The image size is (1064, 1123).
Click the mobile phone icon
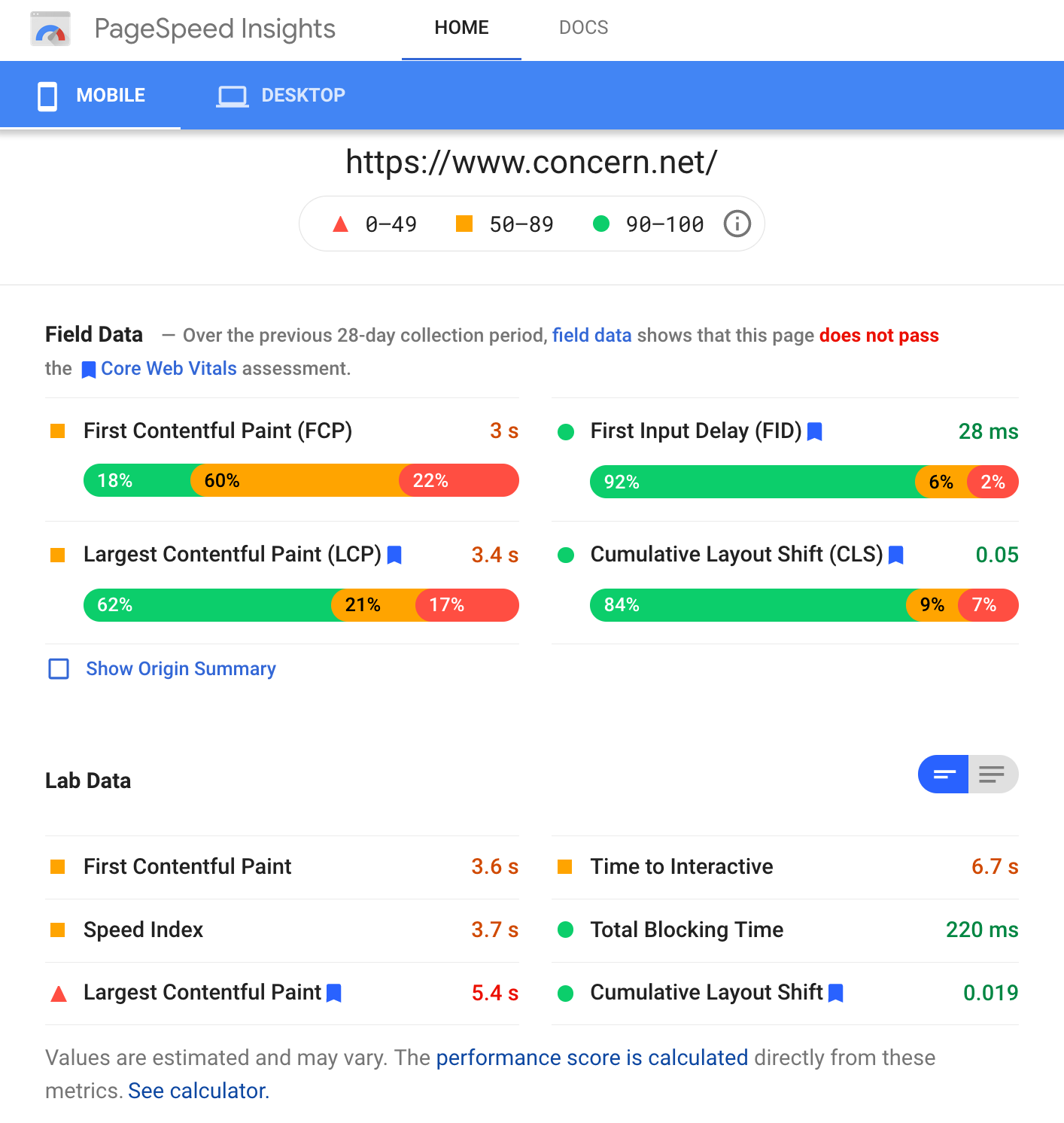click(47, 96)
